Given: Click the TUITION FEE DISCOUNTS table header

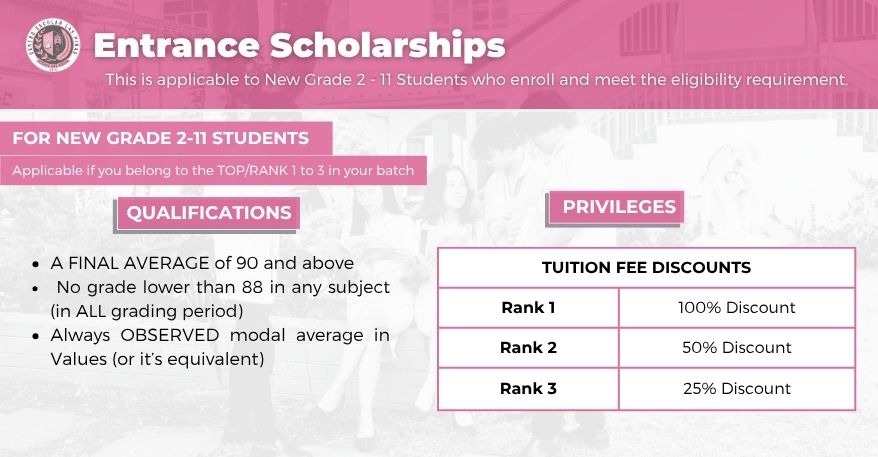Looking at the screenshot, I should 646,268.
